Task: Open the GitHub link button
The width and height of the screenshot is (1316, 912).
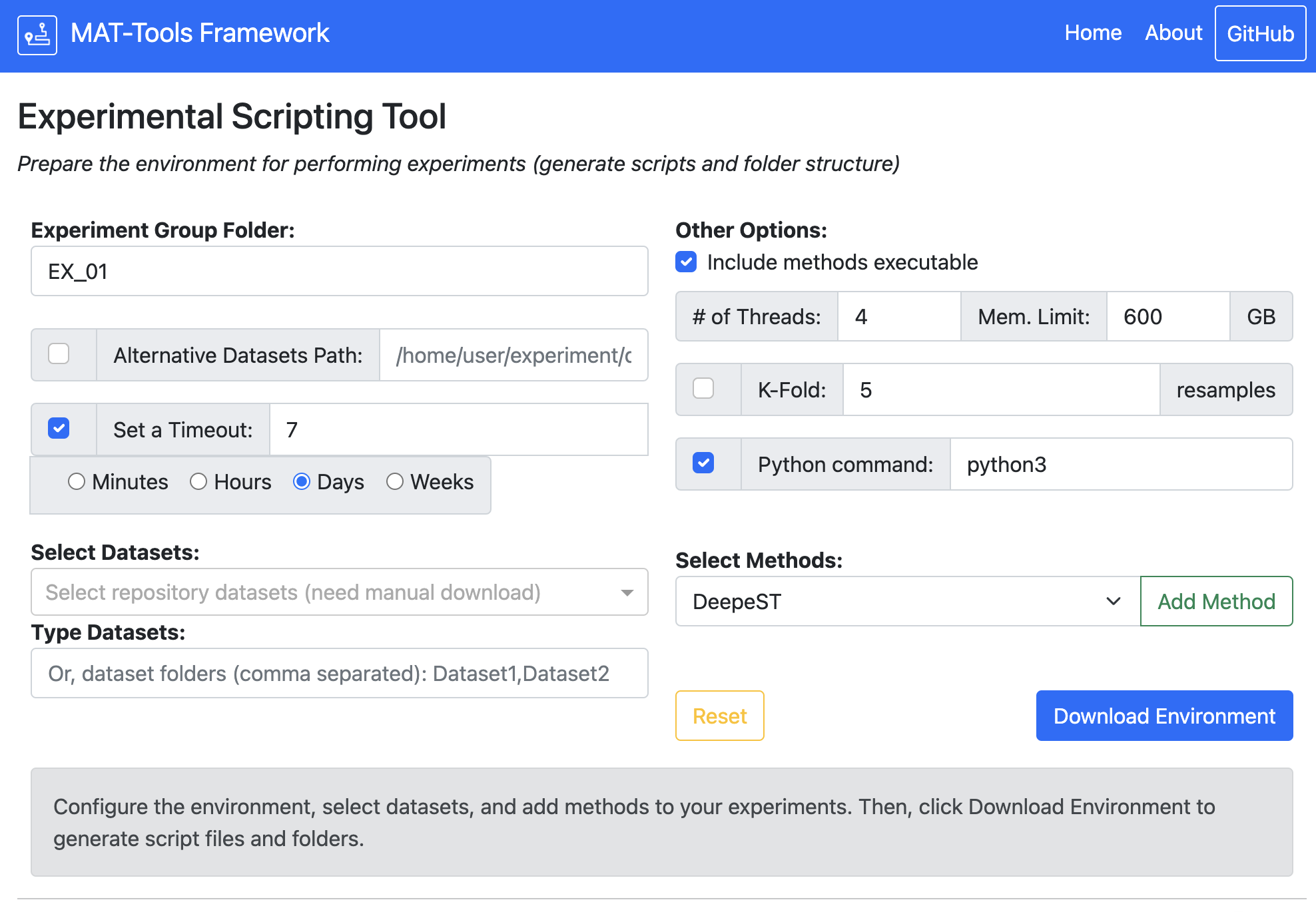Action: 1259,33
